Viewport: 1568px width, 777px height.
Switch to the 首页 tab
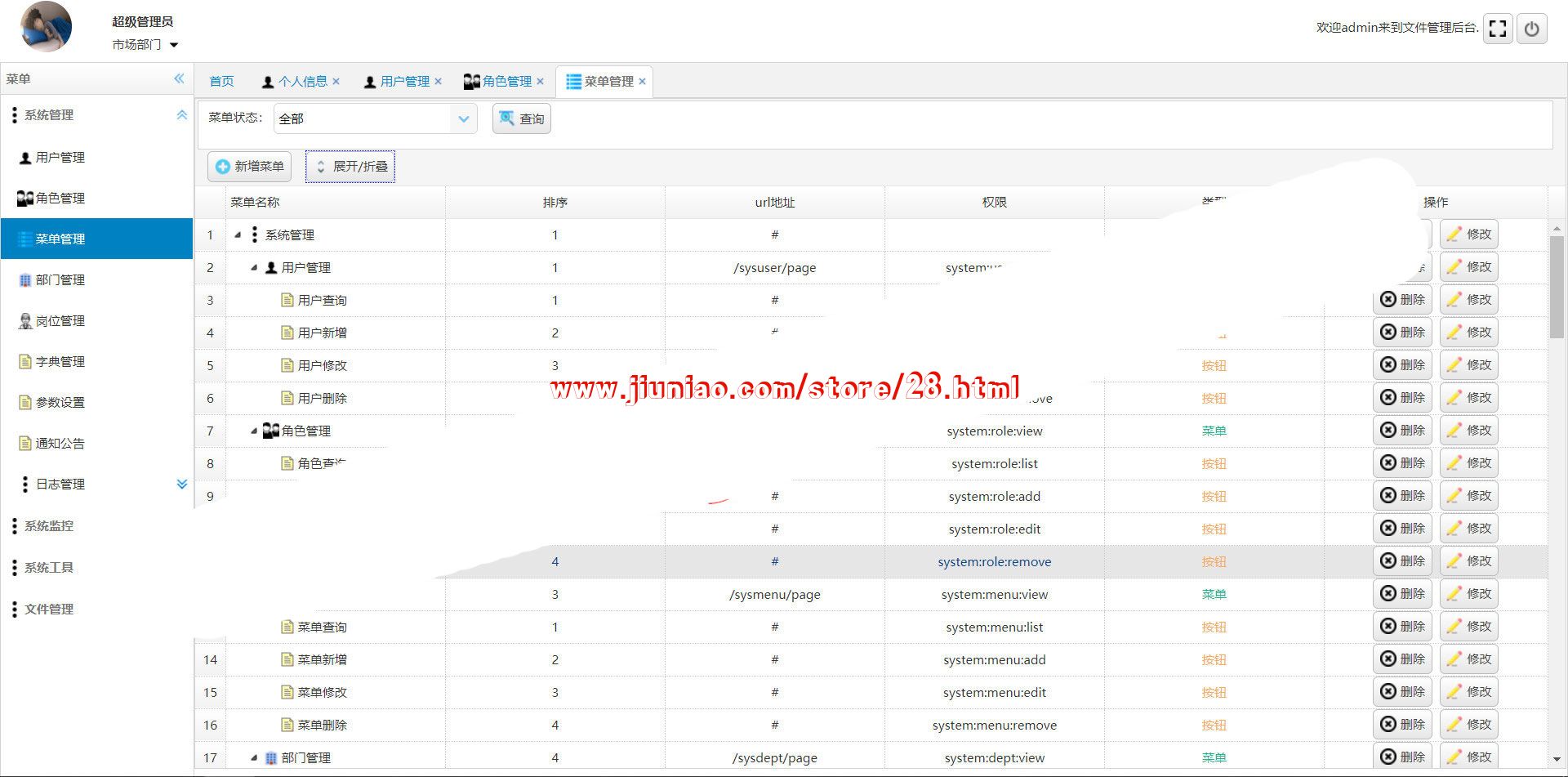click(x=221, y=82)
